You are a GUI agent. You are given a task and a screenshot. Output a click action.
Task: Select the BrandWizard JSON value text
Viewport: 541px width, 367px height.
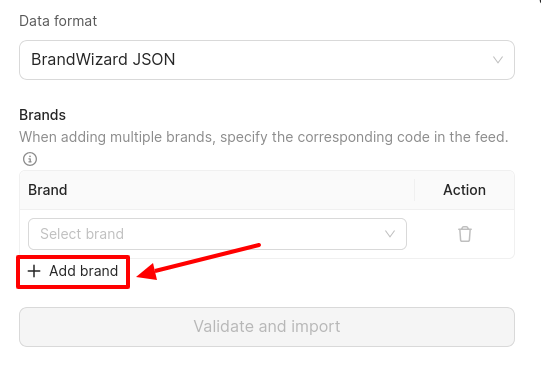[103, 59]
